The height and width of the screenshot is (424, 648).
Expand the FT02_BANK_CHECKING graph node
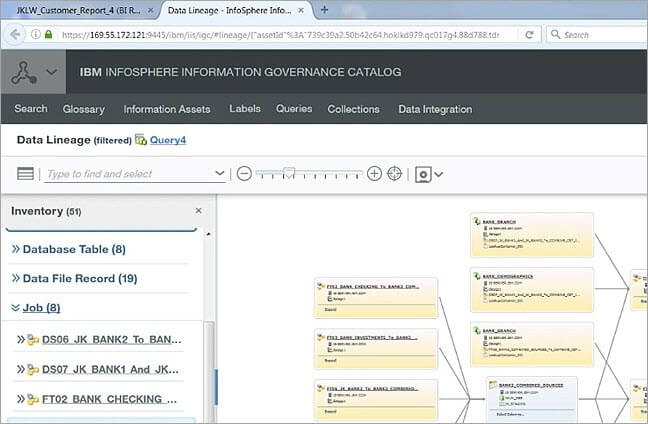tap(330, 310)
